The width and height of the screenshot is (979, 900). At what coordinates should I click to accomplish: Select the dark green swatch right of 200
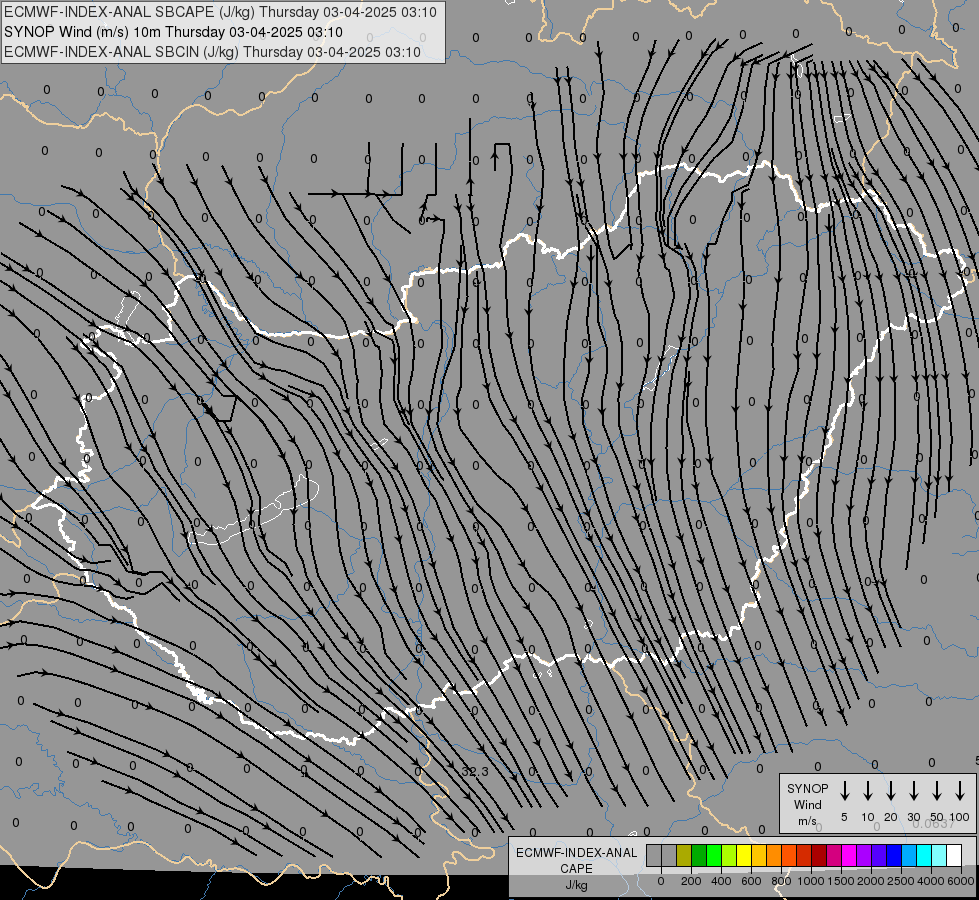699,855
